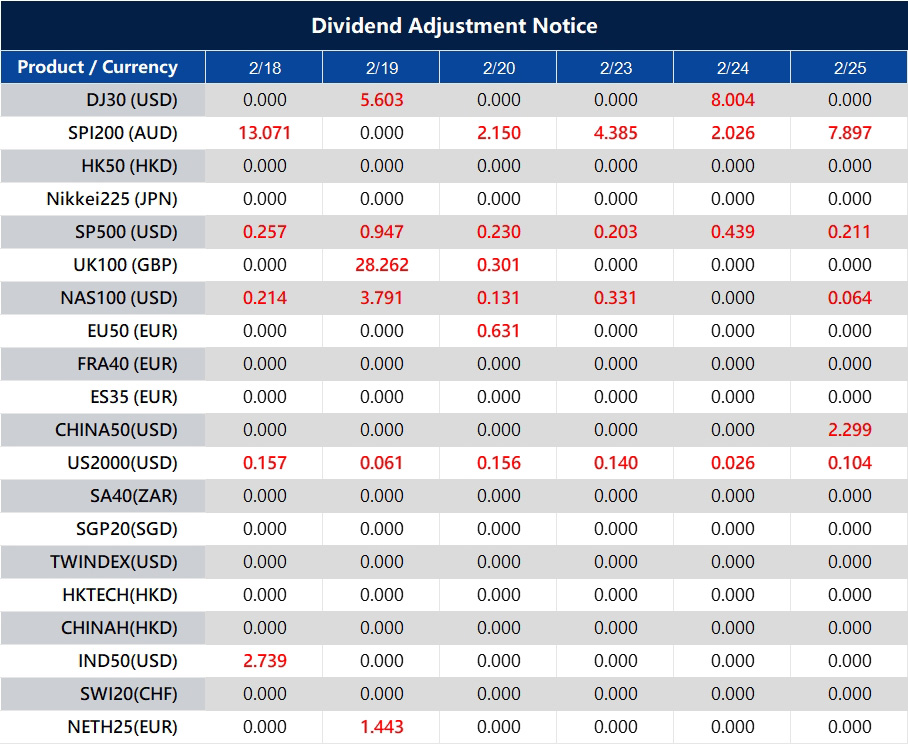908x744 pixels.
Task: Click the 8.004 value for DJ30
Action: [731, 100]
